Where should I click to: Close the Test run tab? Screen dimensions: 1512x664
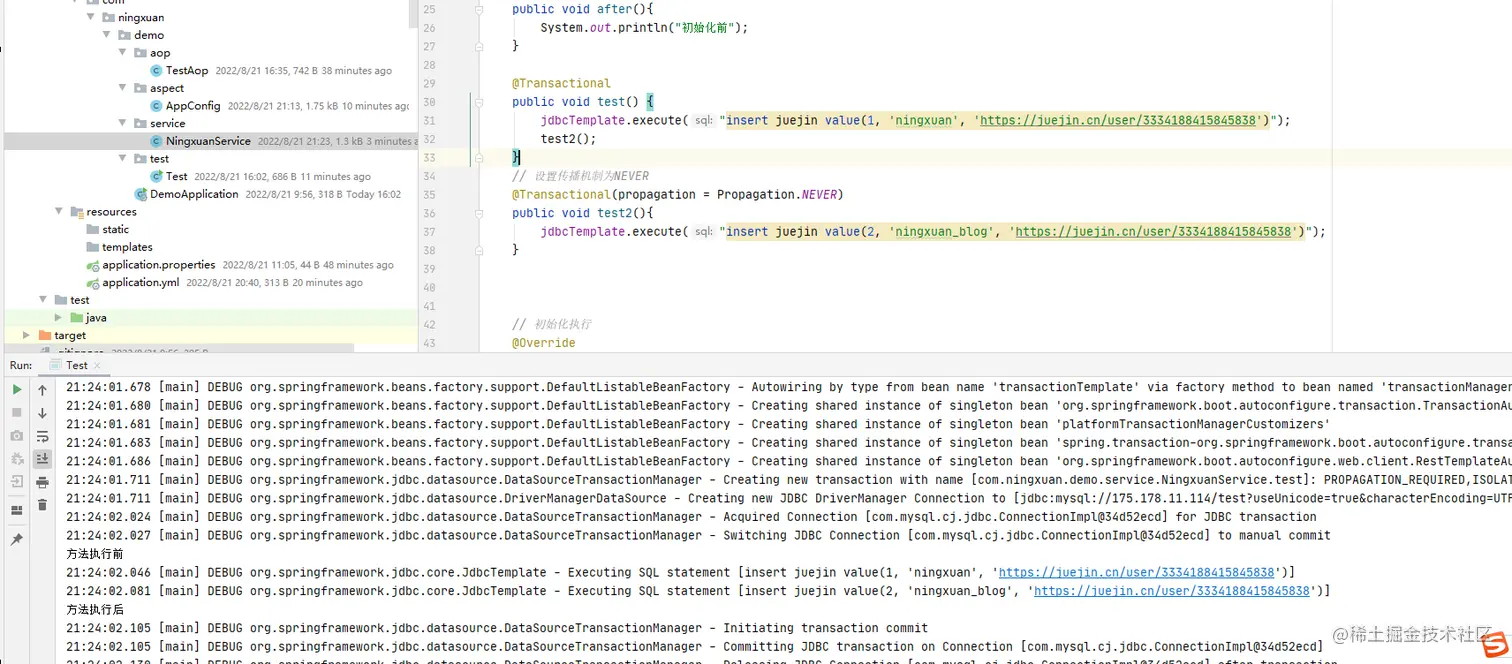coord(98,366)
